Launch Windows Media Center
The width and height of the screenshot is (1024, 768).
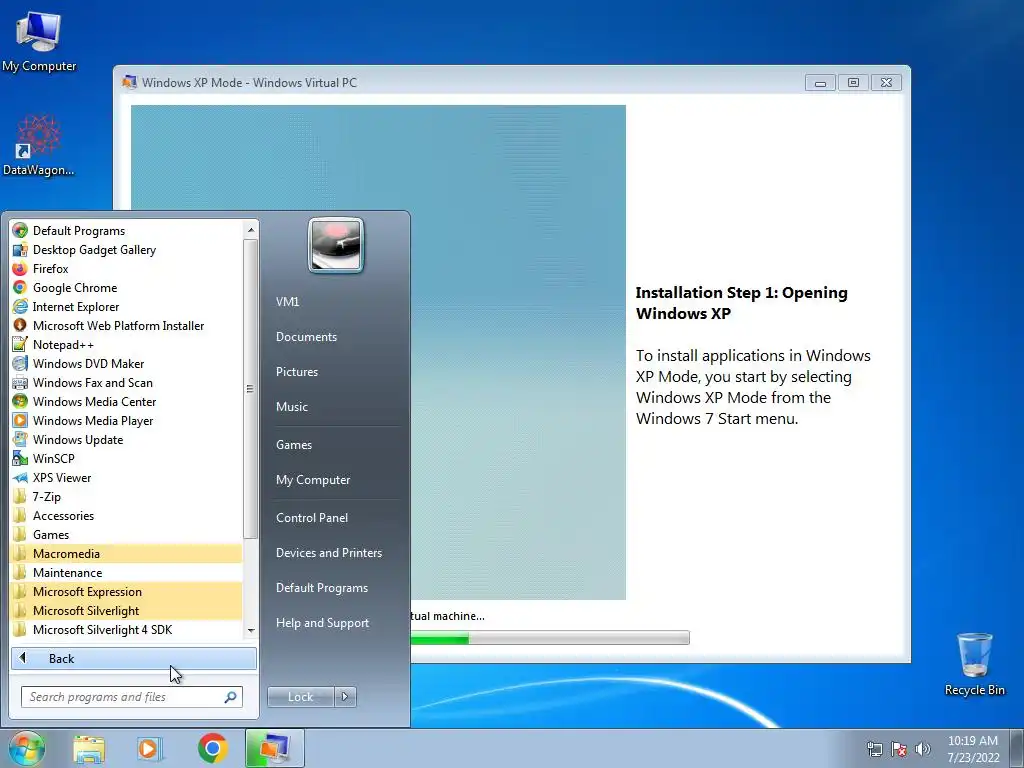[x=127, y=401]
